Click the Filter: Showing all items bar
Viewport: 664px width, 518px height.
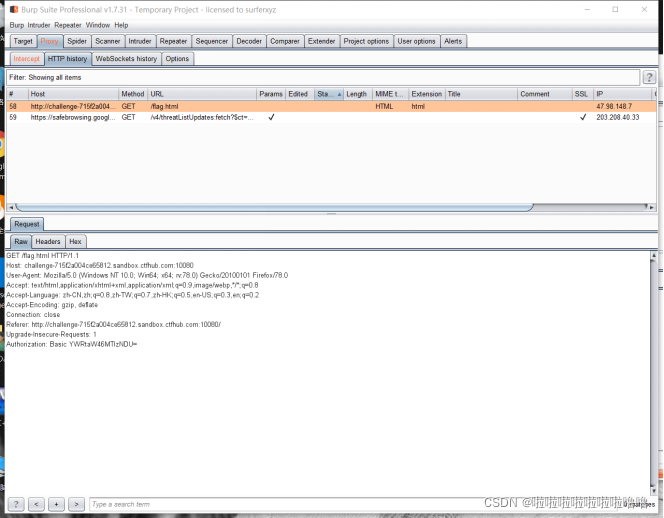coord(323,77)
